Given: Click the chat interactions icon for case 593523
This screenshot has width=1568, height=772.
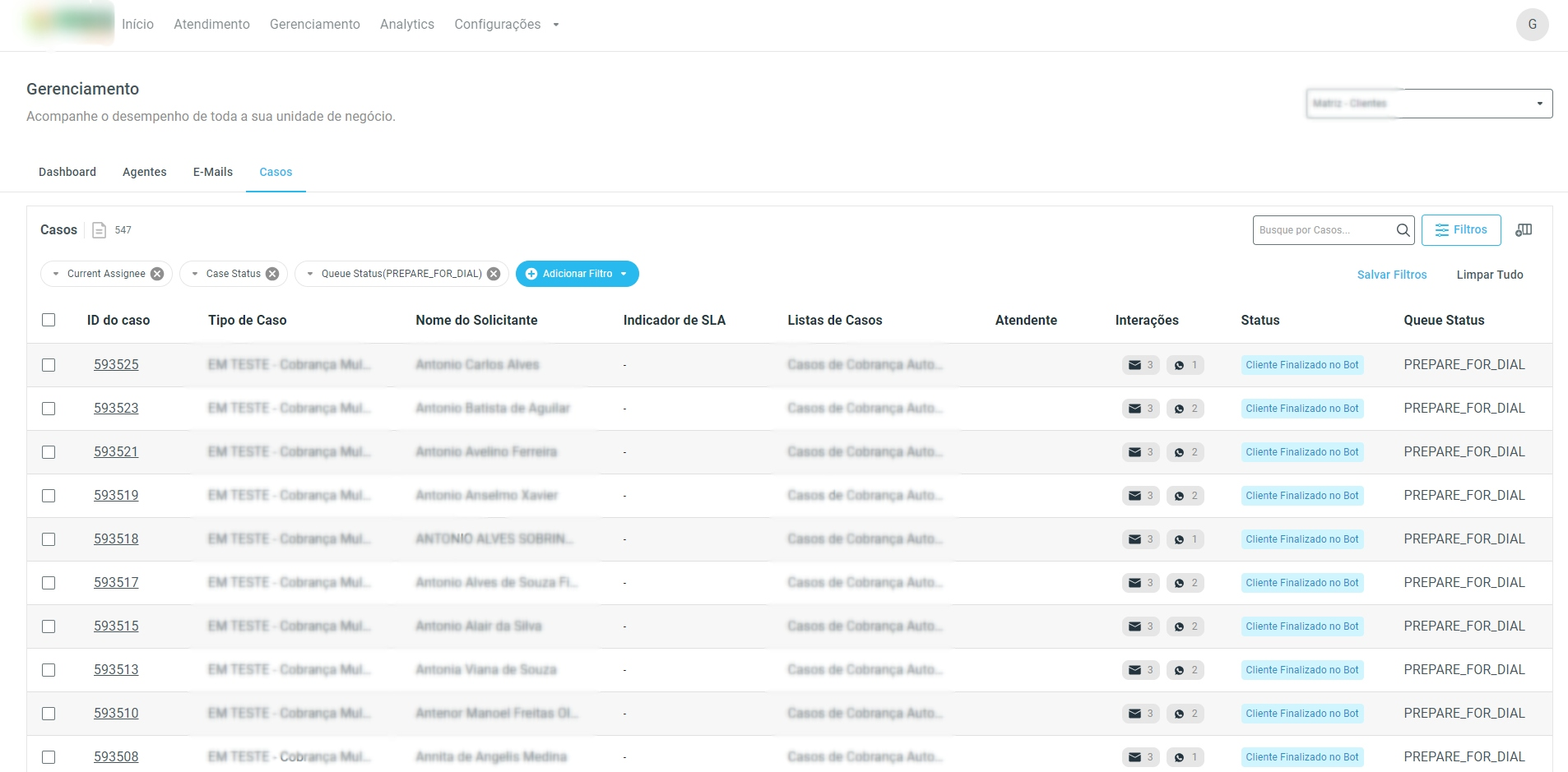Looking at the screenshot, I should [x=1179, y=409].
